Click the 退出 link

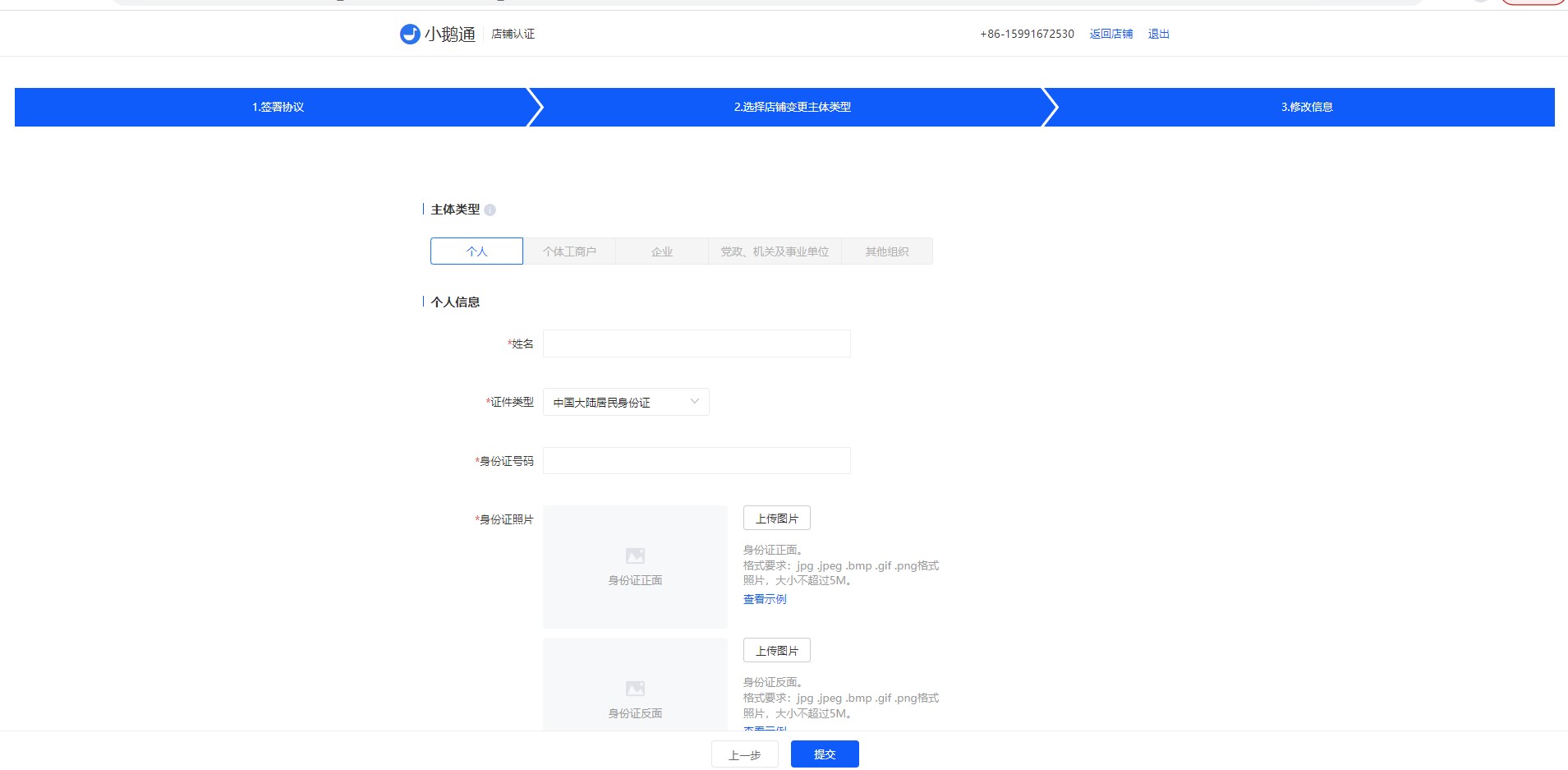1159,34
